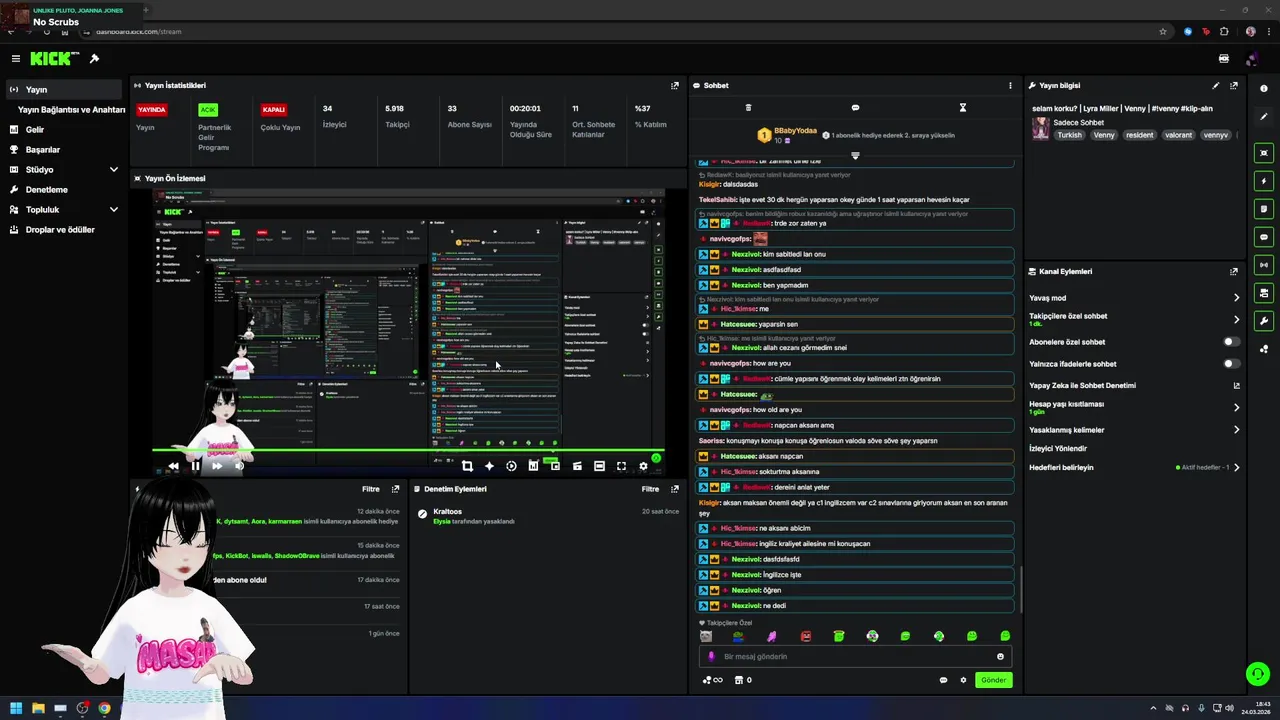Click Filtre in the activity feed panel

coord(370,489)
